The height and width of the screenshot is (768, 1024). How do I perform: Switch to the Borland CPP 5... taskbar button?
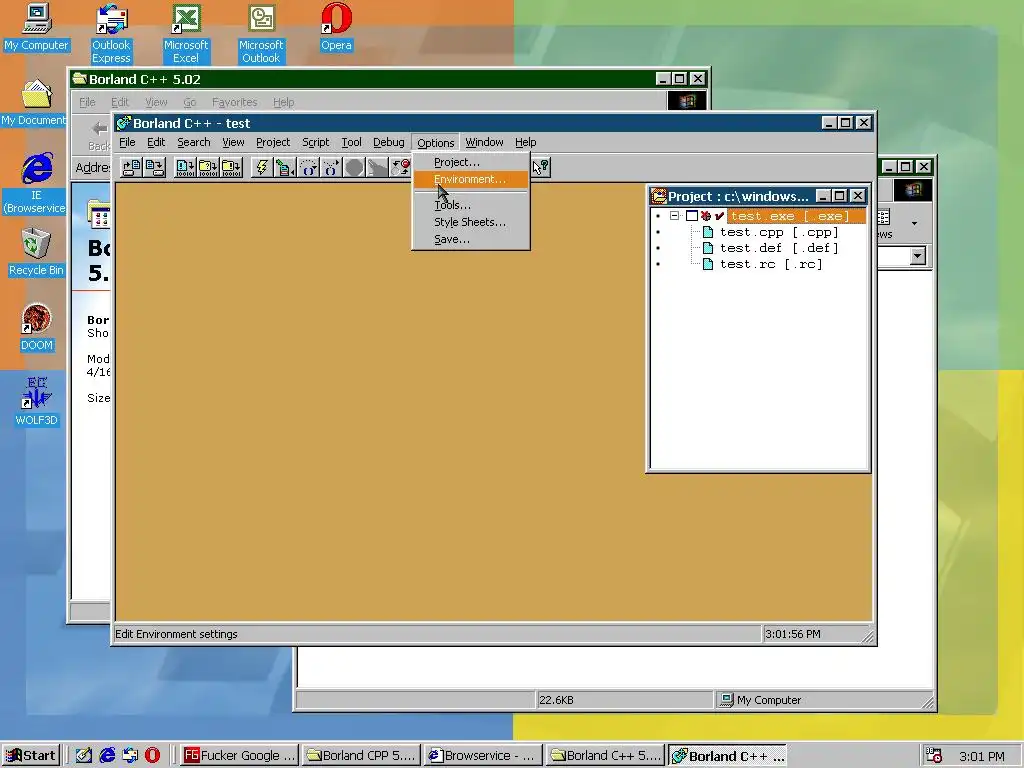[361, 756]
